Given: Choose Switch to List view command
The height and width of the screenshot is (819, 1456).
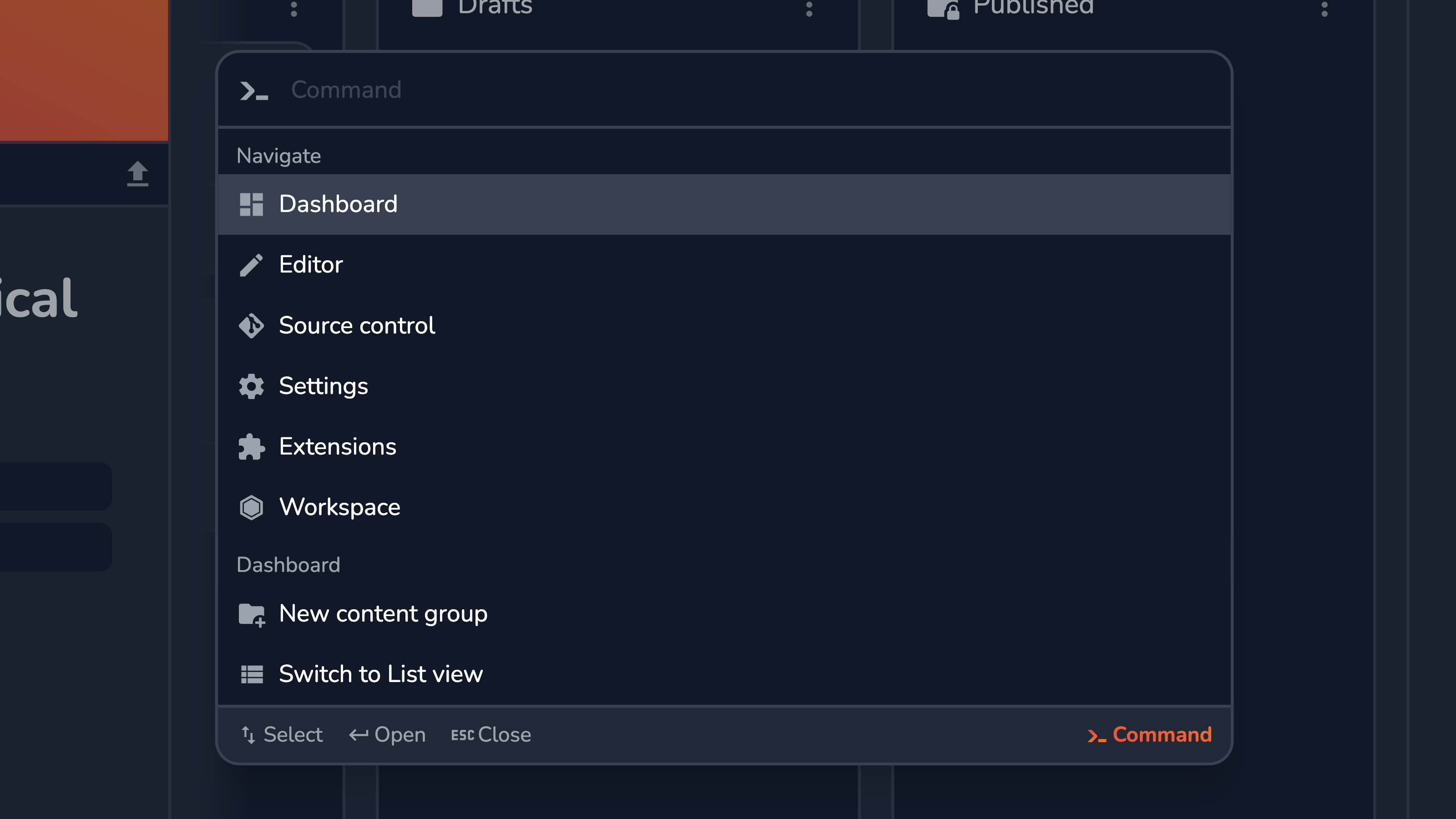Looking at the screenshot, I should [724, 674].
